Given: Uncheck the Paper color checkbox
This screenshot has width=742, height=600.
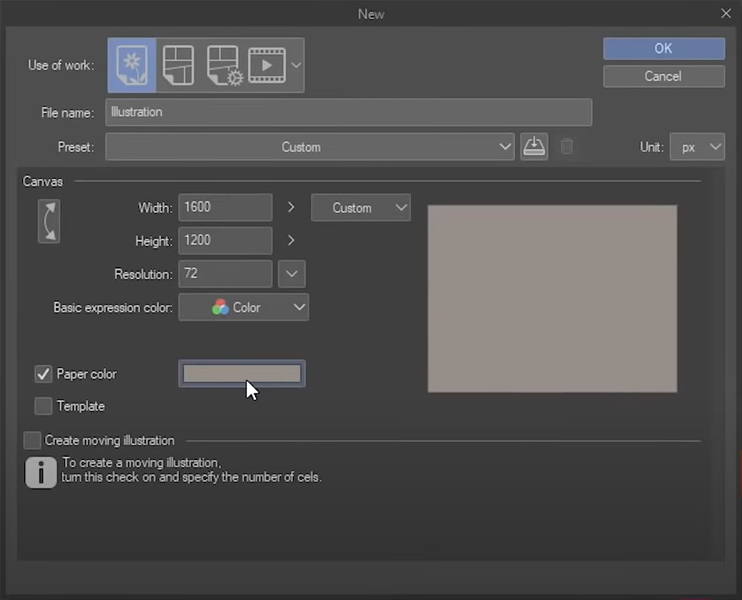Looking at the screenshot, I should [43, 374].
